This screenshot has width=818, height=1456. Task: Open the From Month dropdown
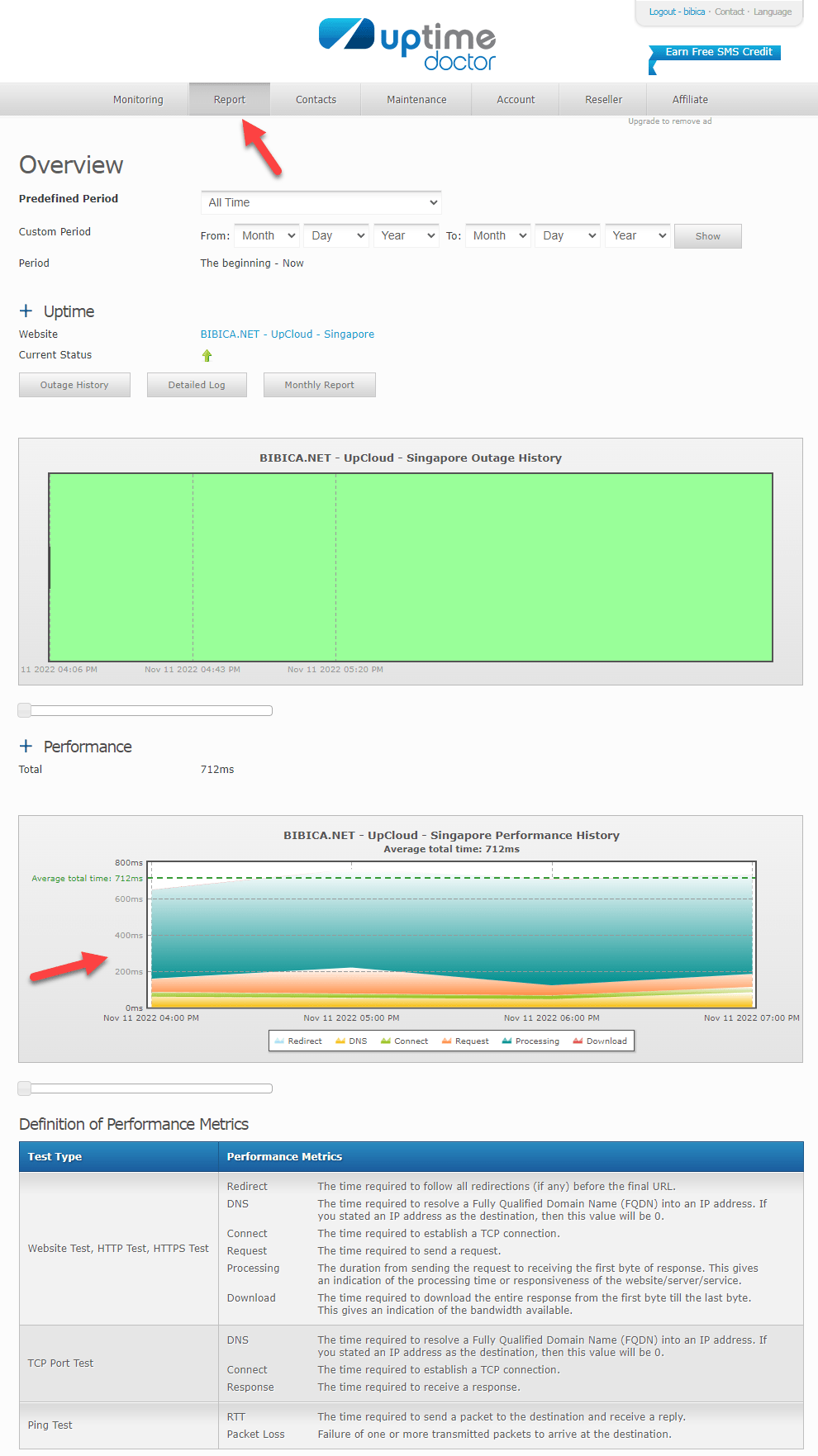(x=266, y=235)
